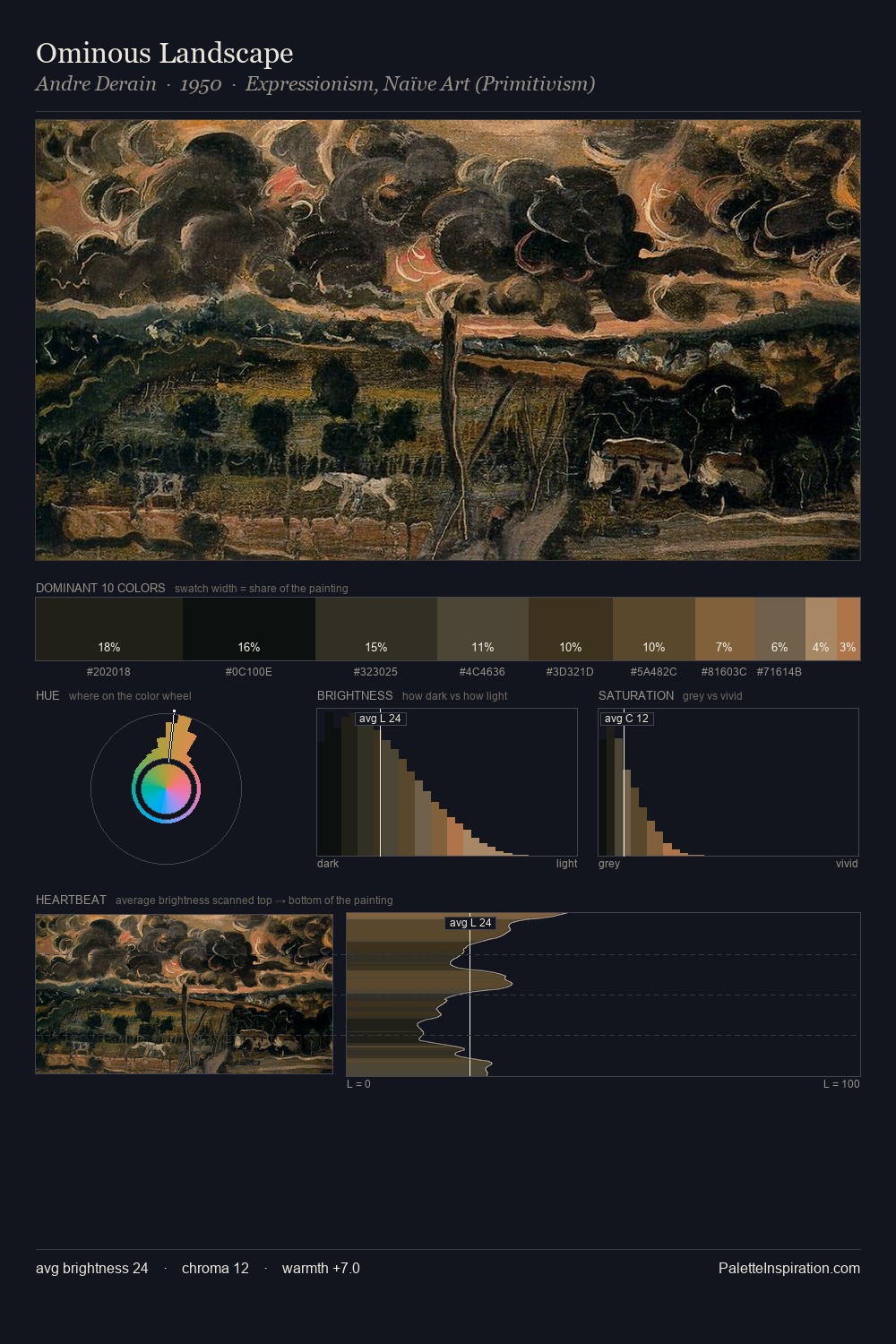The height and width of the screenshot is (1344, 896).
Task: Click the 'DOMINANT 10 COLORS' heading
Action: (100, 588)
